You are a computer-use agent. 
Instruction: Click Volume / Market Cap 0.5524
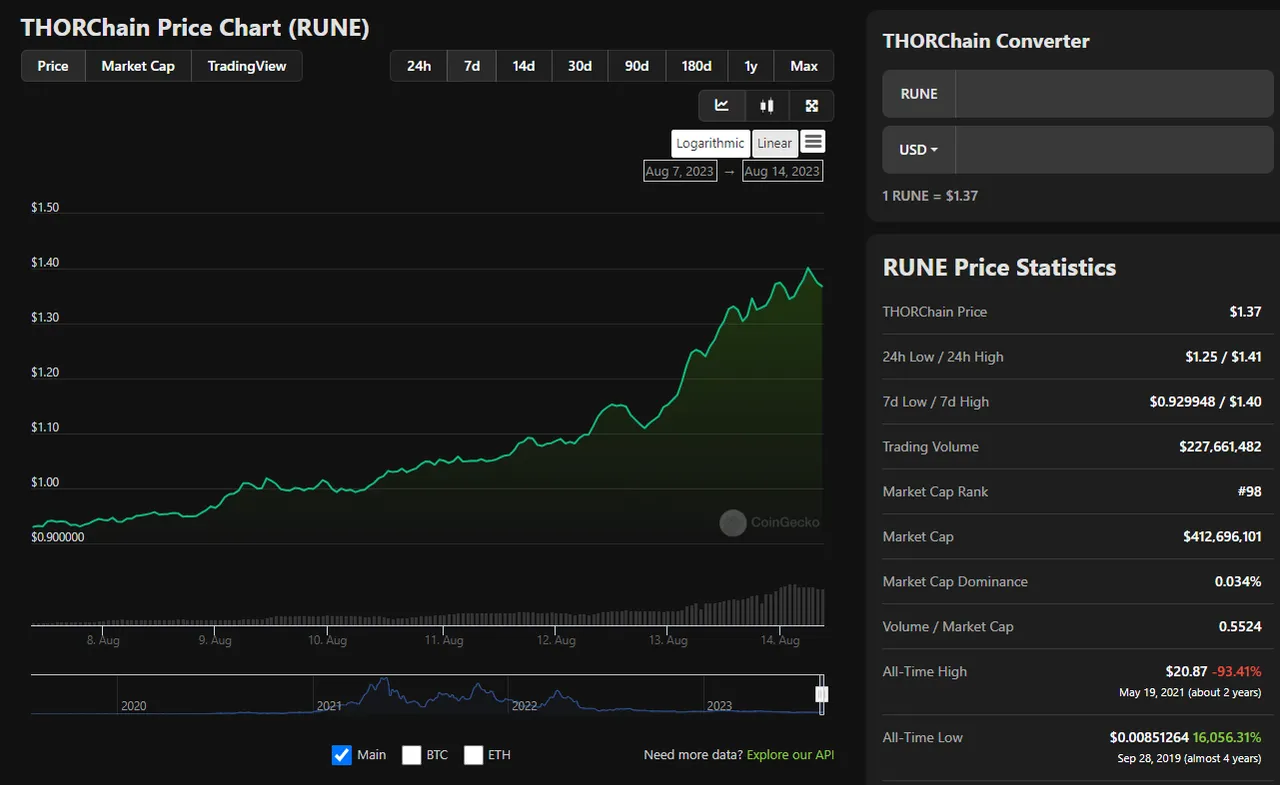1241,627
